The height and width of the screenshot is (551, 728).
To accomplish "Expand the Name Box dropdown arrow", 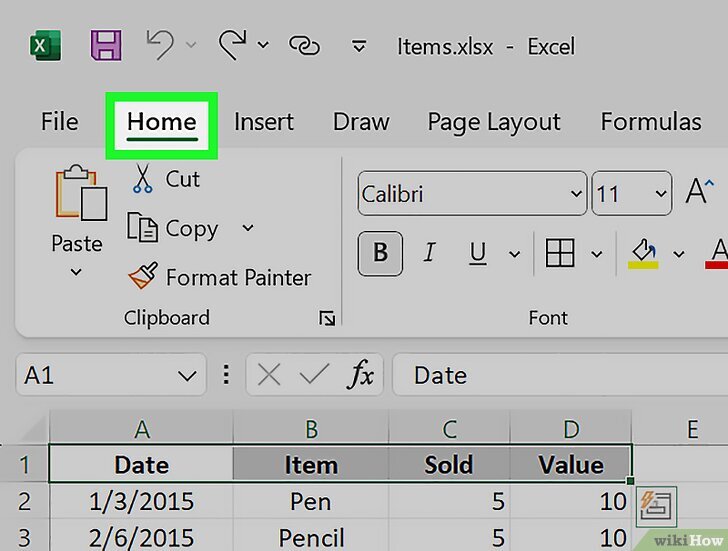I will [186, 376].
